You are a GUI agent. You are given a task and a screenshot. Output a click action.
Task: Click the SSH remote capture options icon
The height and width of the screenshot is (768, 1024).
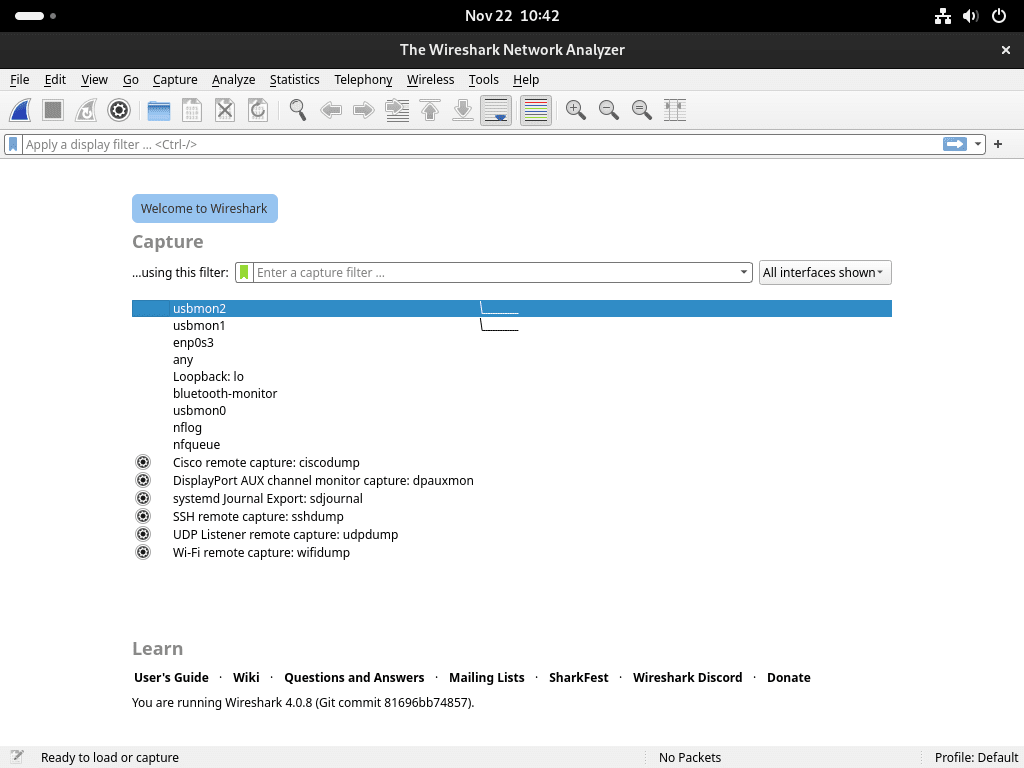[x=142, y=516]
